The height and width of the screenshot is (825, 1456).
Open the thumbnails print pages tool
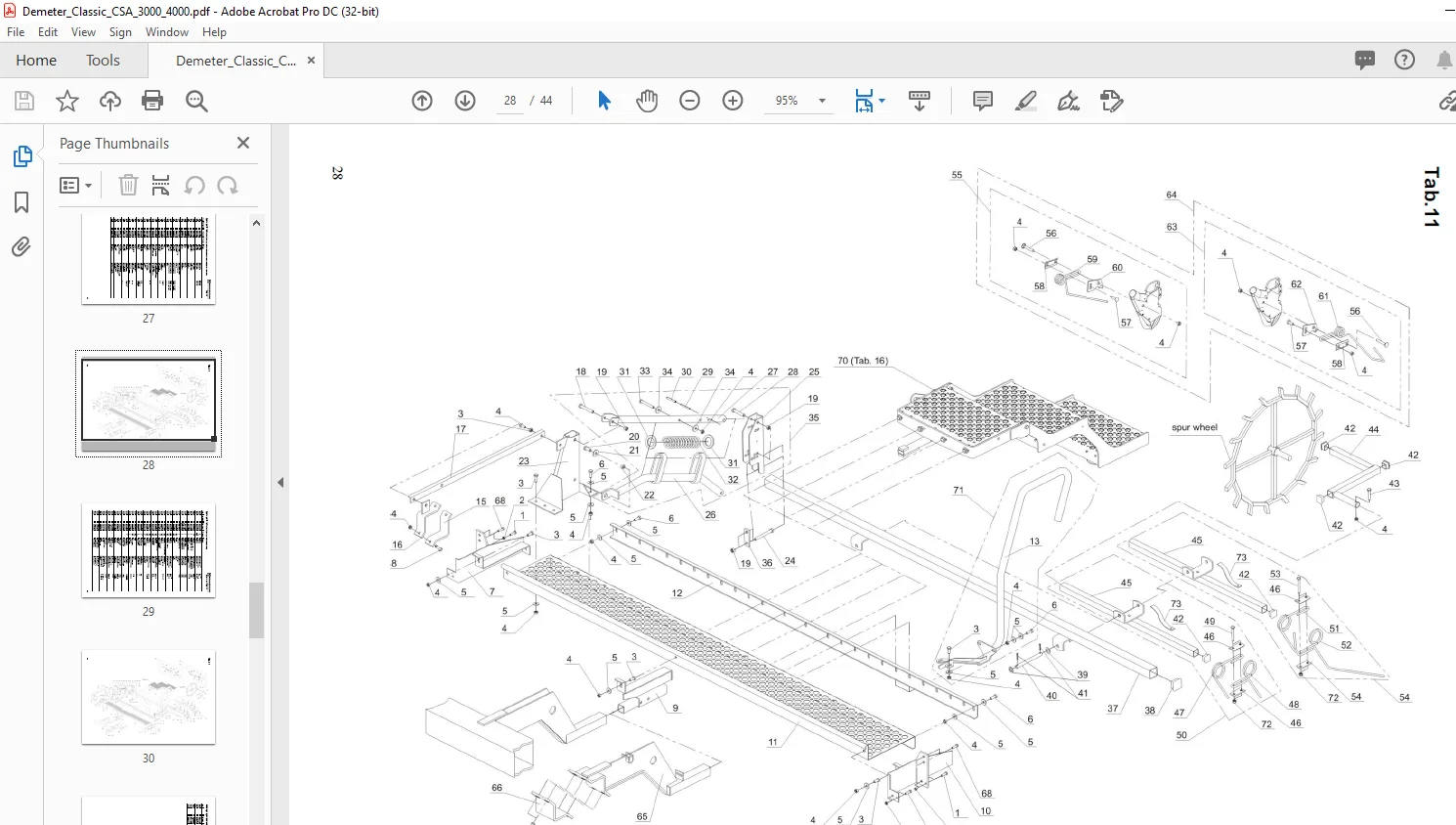click(x=161, y=185)
